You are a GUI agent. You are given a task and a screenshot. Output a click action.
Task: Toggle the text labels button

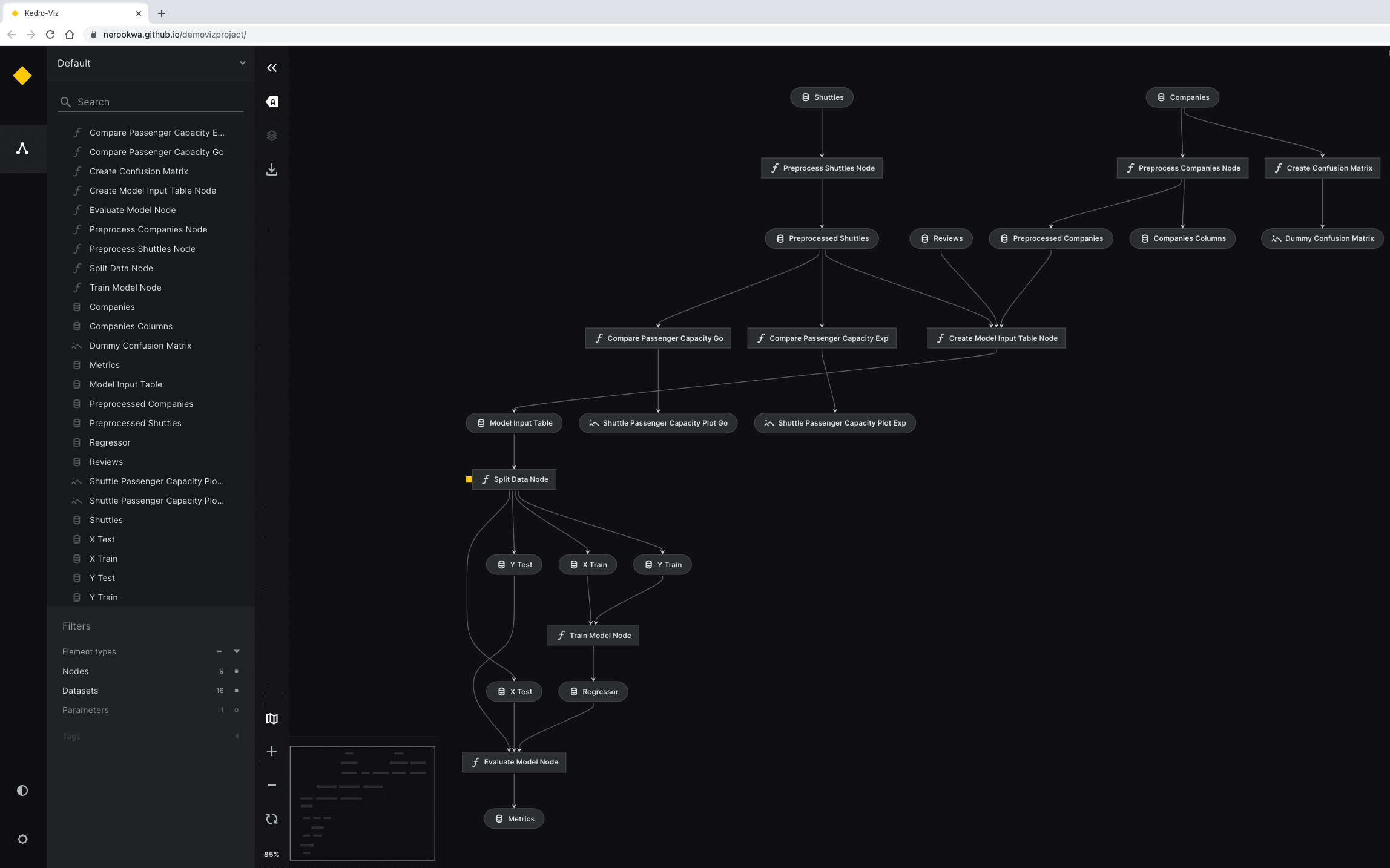[272, 102]
